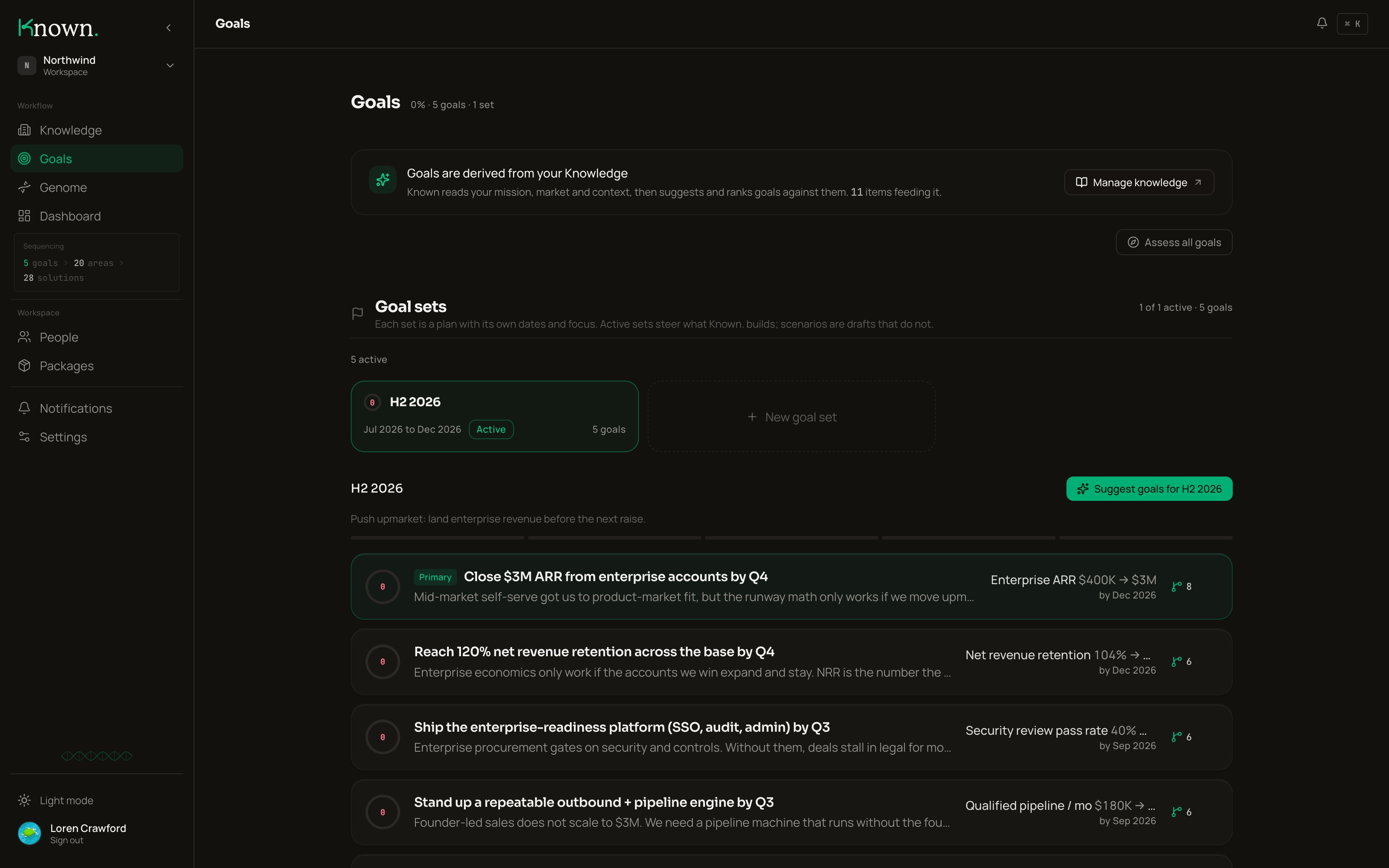This screenshot has height=868, width=1389.
Task: Click the progress ring on the retention goal
Action: pyautogui.click(x=383, y=662)
